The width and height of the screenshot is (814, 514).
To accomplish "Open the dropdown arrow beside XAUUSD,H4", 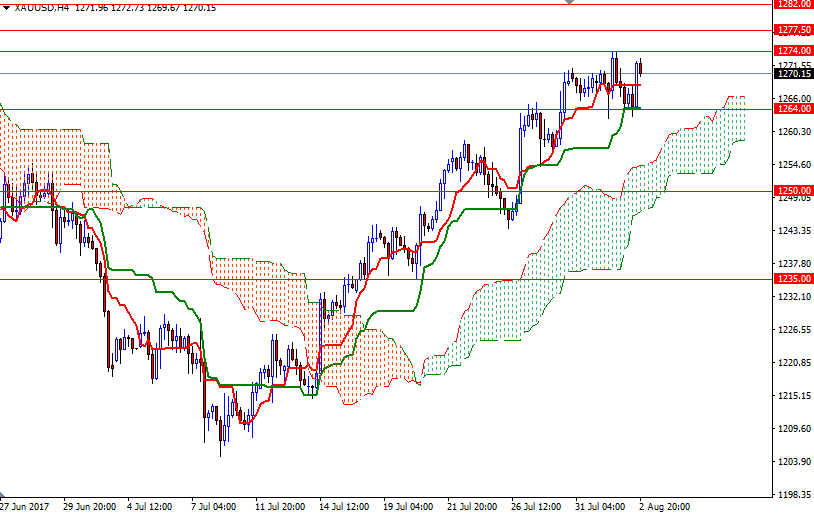I will [6, 7].
